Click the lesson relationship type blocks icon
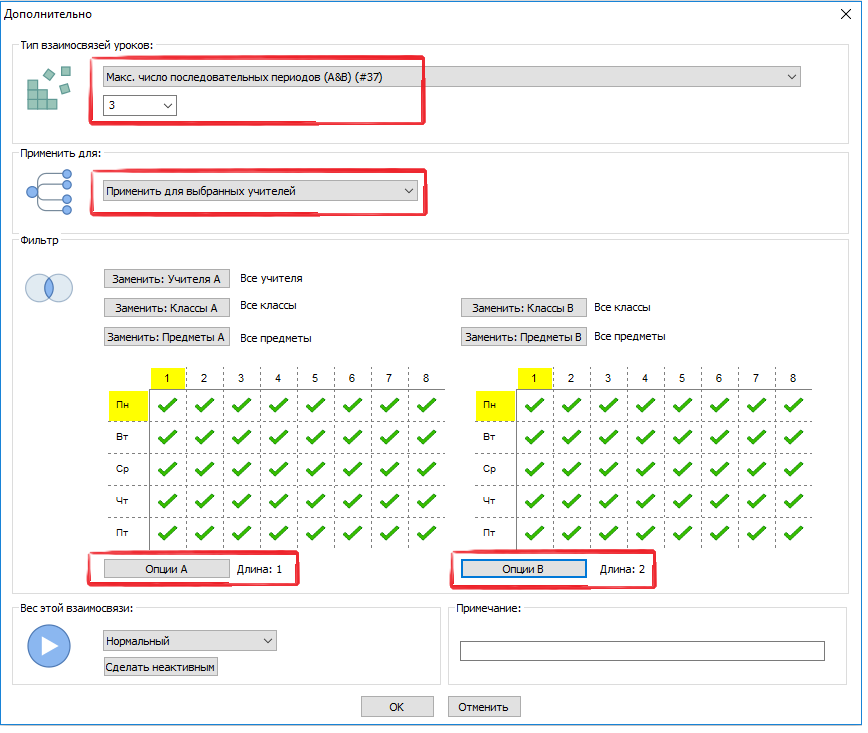The height and width of the screenshot is (733, 868). point(49,87)
